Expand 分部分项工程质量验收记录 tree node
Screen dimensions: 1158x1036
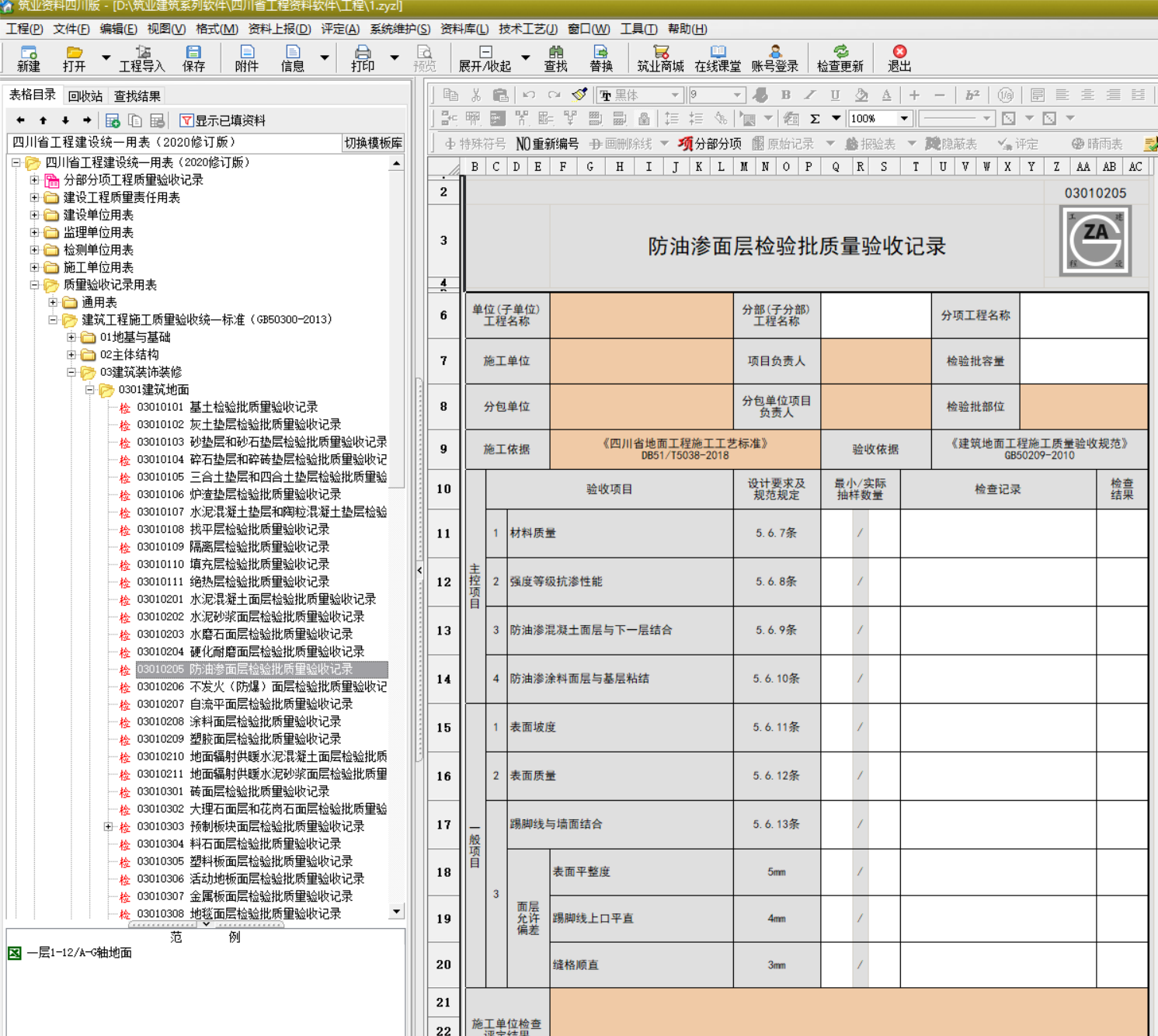tap(34, 180)
